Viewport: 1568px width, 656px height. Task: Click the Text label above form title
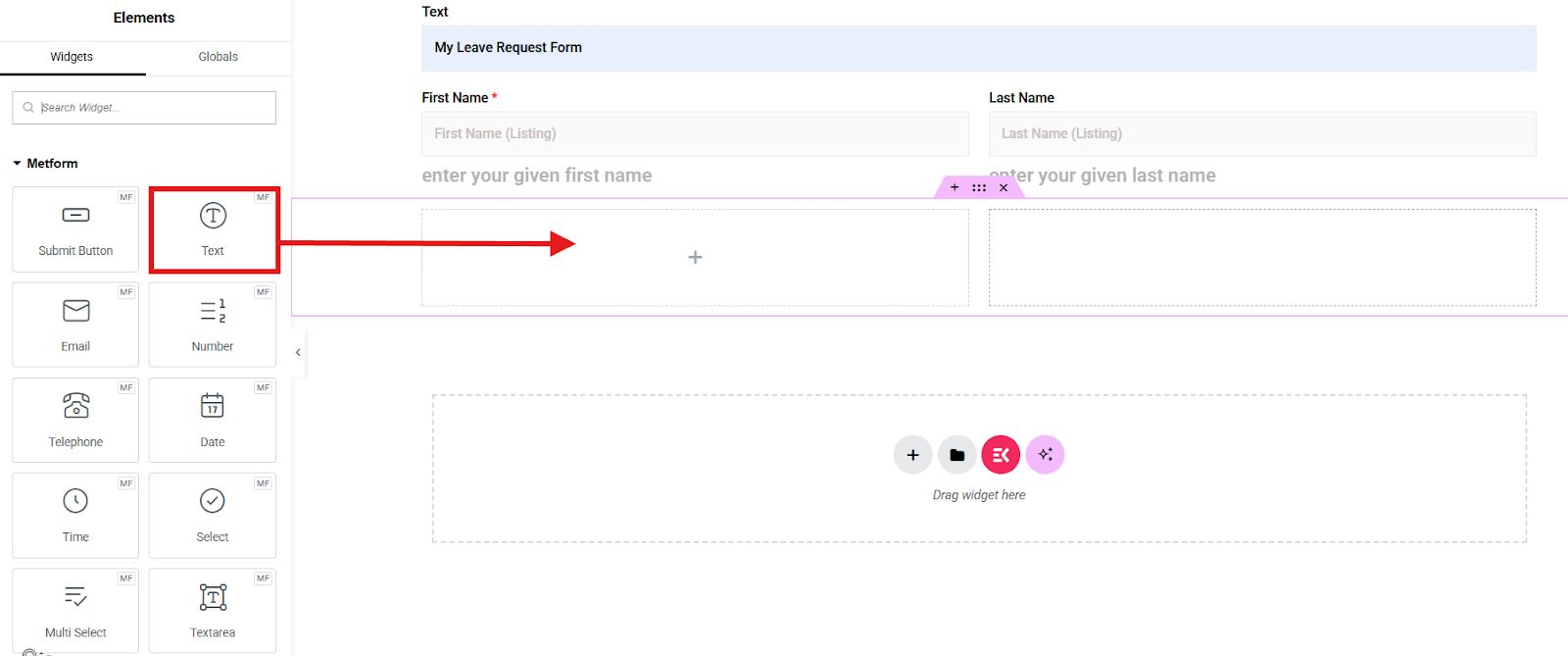(435, 12)
